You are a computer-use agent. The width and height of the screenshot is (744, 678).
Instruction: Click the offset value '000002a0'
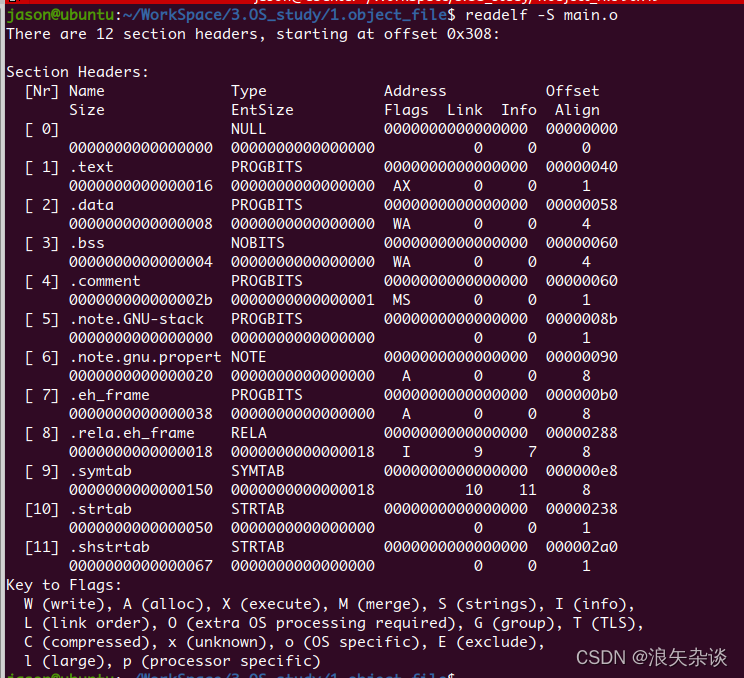pyautogui.click(x=582, y=547)
